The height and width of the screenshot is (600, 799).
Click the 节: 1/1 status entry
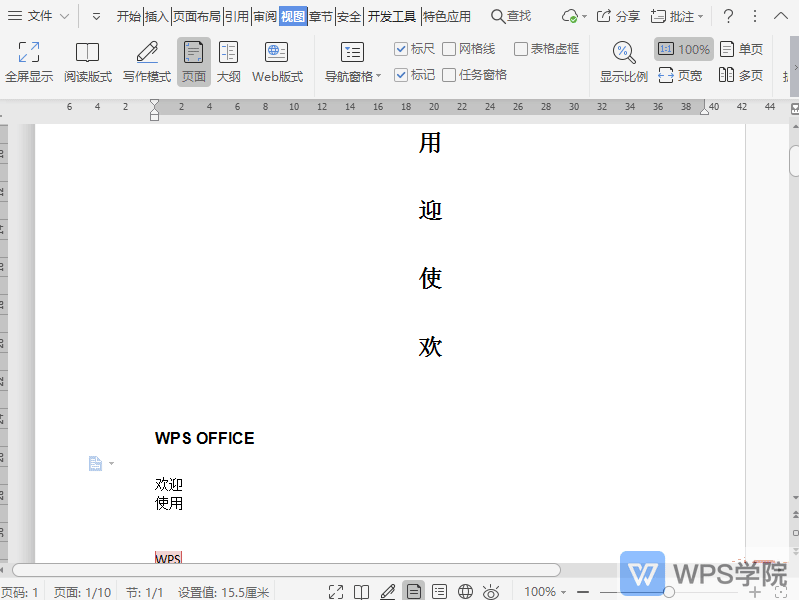click(144, 592)
